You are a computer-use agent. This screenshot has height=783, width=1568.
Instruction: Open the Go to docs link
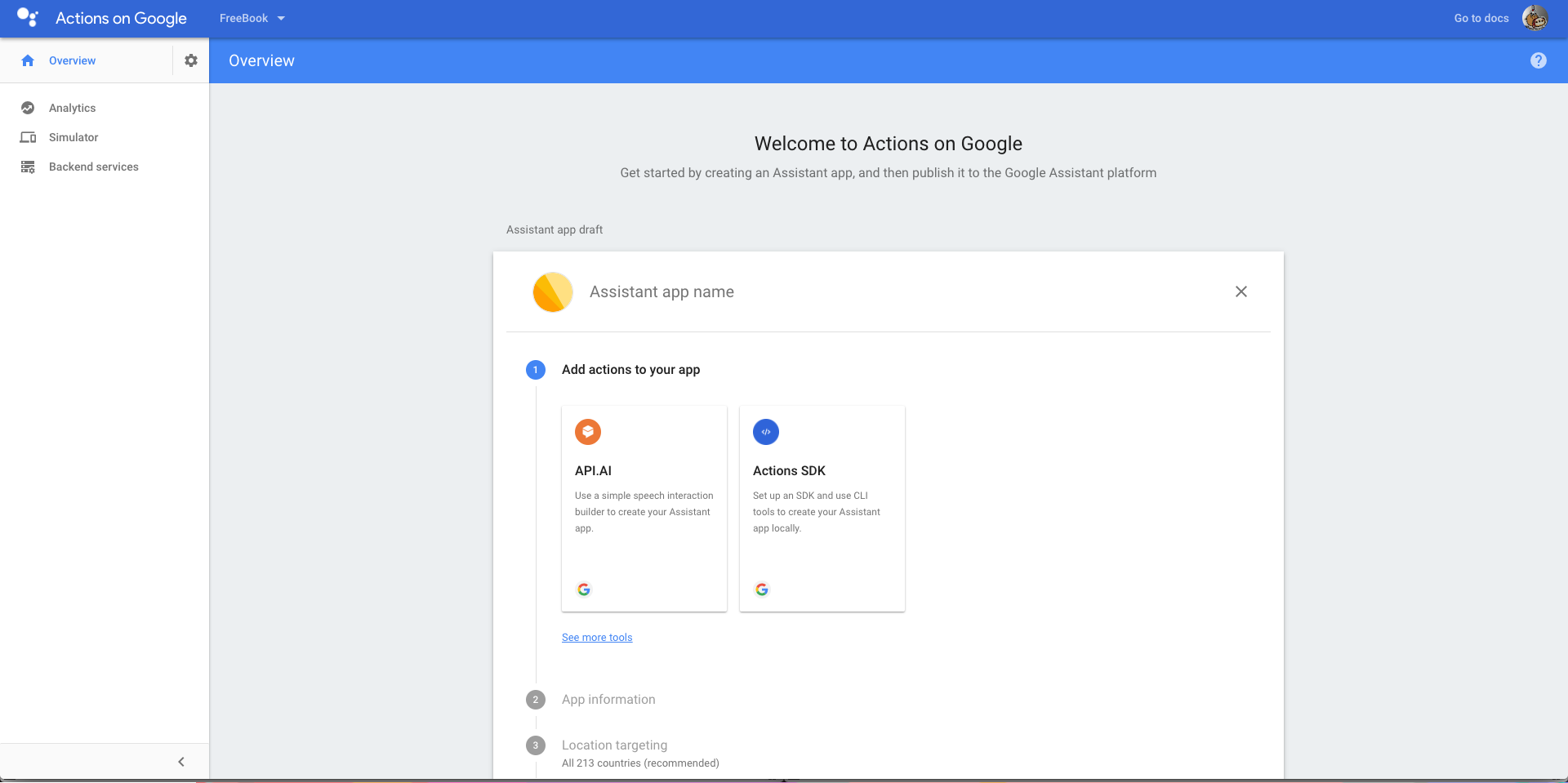[1481, 18]
